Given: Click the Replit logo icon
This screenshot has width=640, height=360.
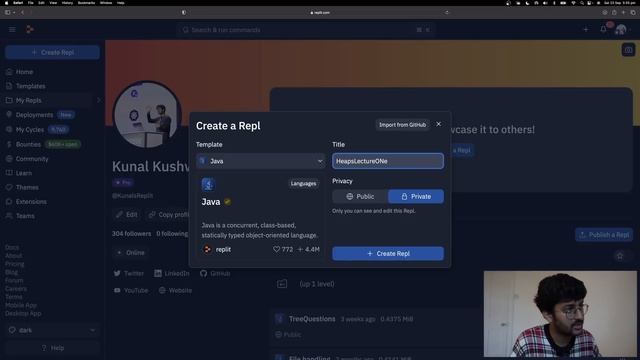Looking at the screenshot, I should pos(29,29).
